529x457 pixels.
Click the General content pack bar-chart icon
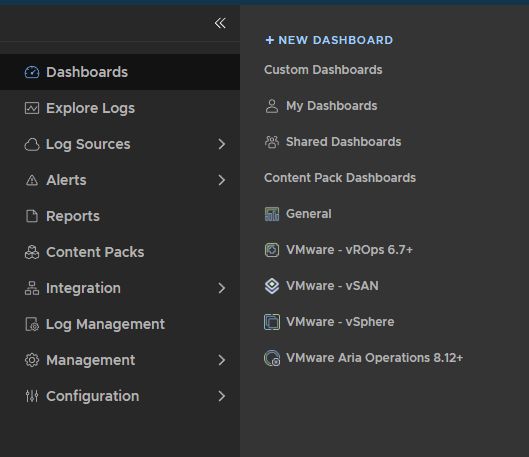[272, 214]
